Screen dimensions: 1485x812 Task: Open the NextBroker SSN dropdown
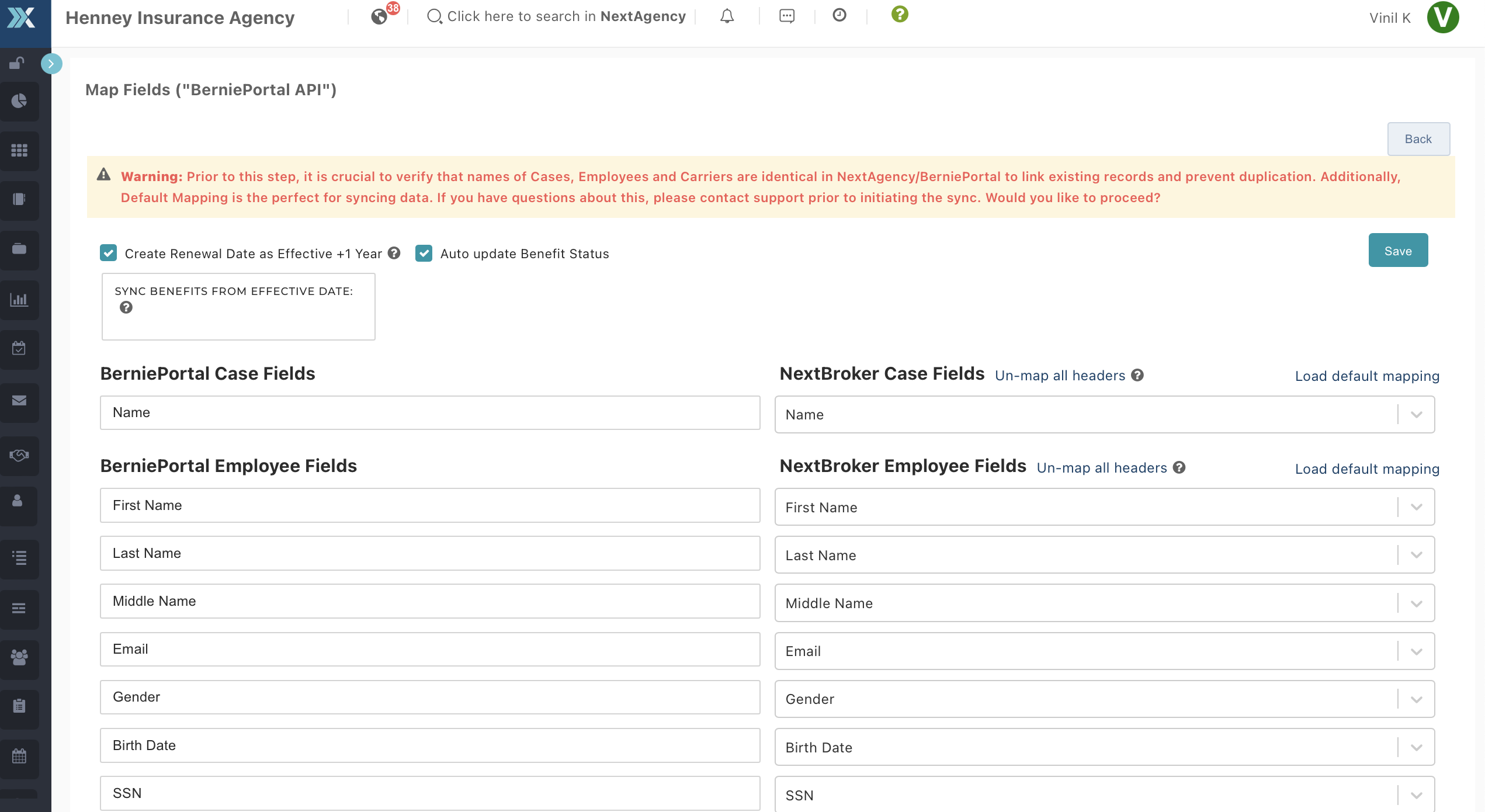(1104, 794)
